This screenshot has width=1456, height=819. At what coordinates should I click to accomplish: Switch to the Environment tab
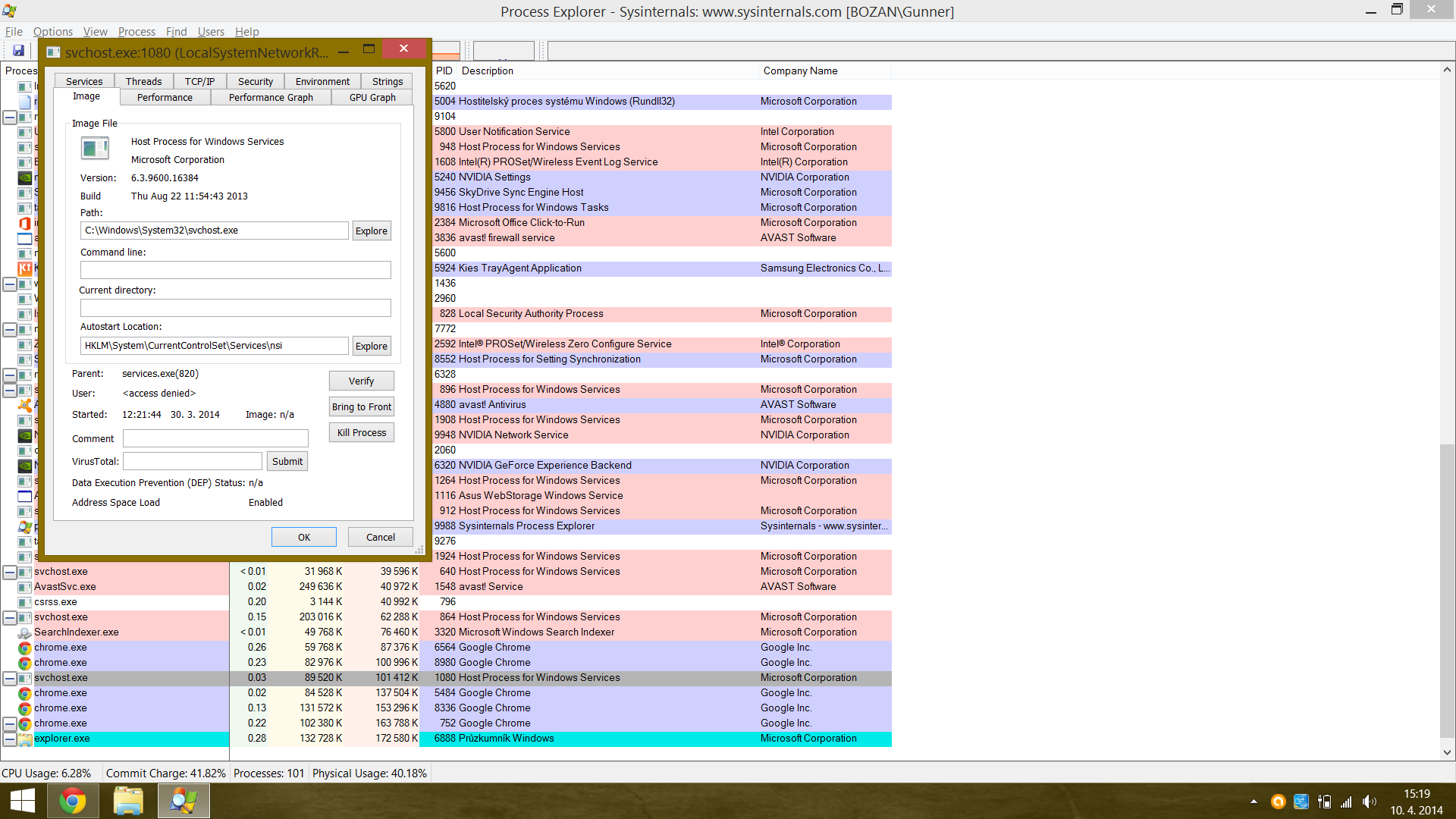tap(323, 81)
